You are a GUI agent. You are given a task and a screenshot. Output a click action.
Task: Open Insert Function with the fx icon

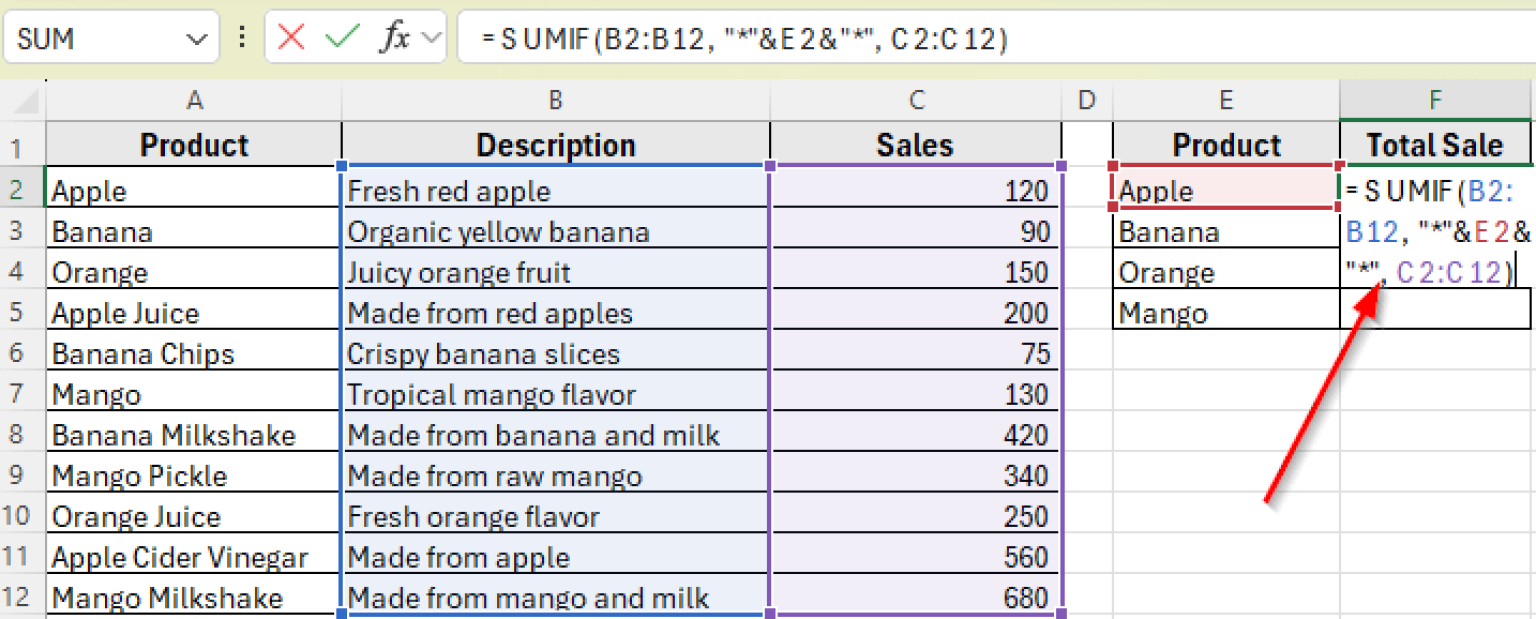tap(394, 39)
